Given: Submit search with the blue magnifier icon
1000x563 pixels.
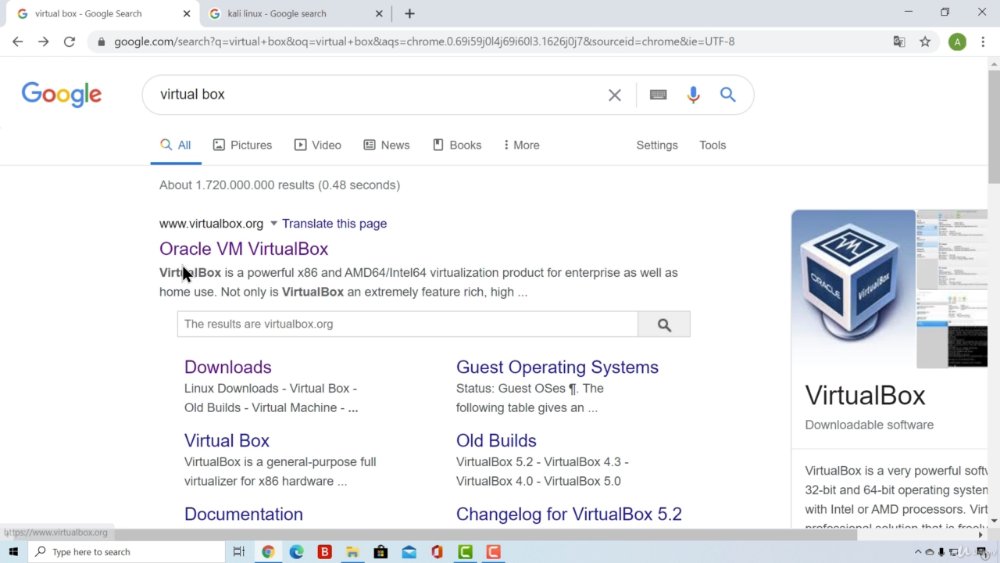Looking at the screenshot, I should pos(728,95).
